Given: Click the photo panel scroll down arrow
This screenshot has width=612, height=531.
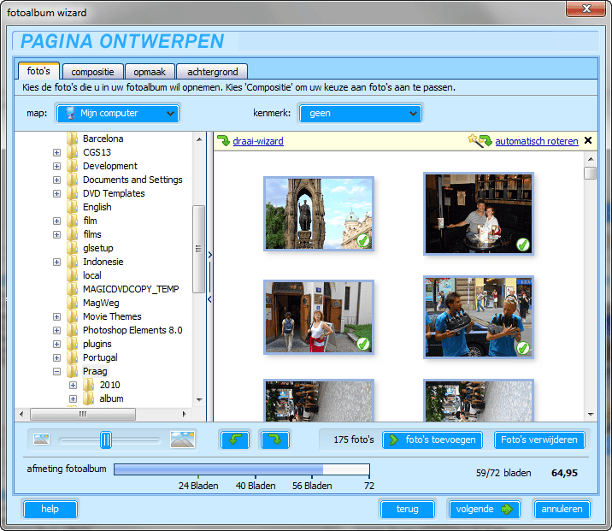Looking at the screenshot, I should tap(591, 414).
